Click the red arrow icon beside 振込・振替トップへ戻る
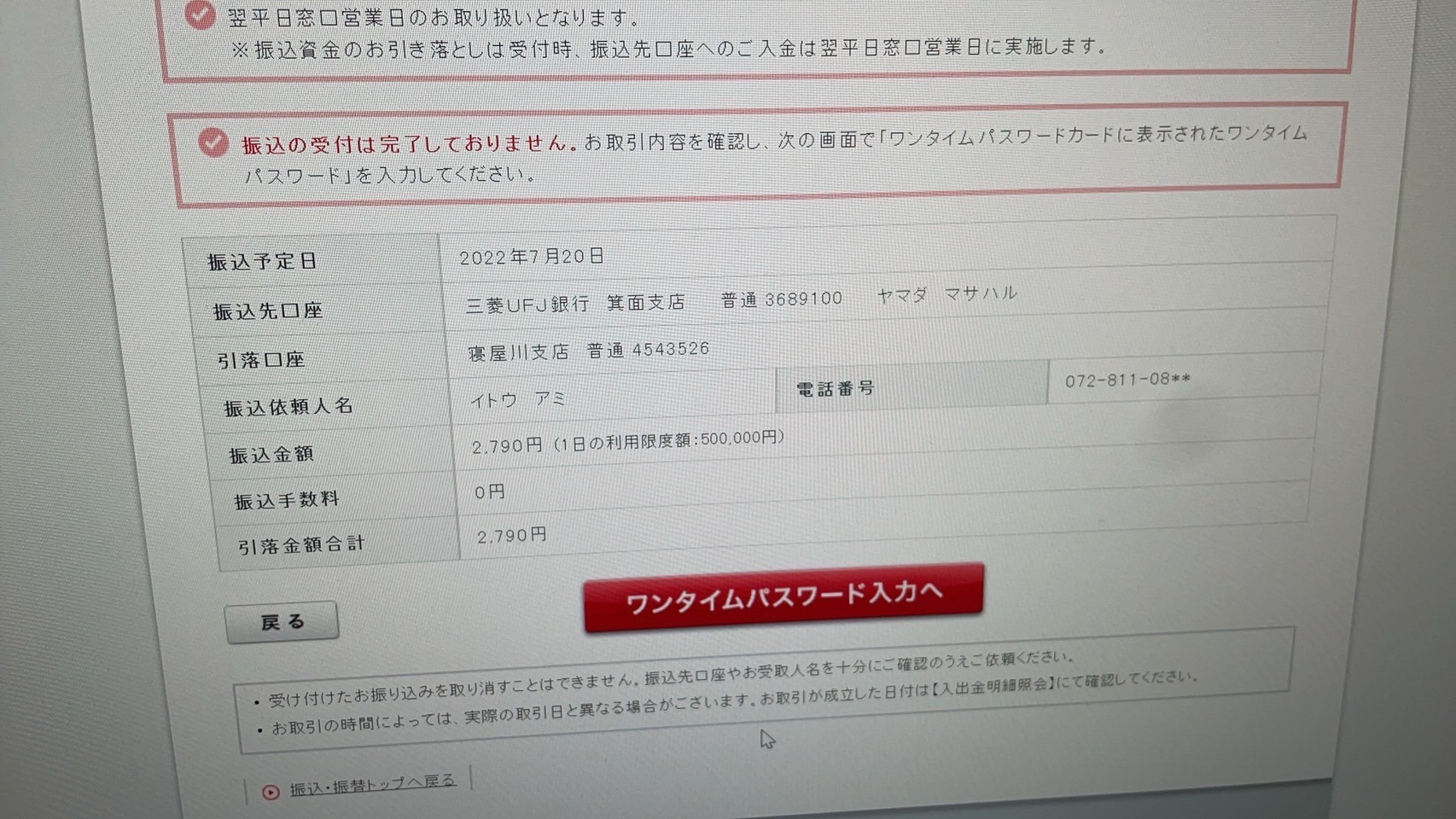This screenshot has width=1456, height=819. point(271,792)
